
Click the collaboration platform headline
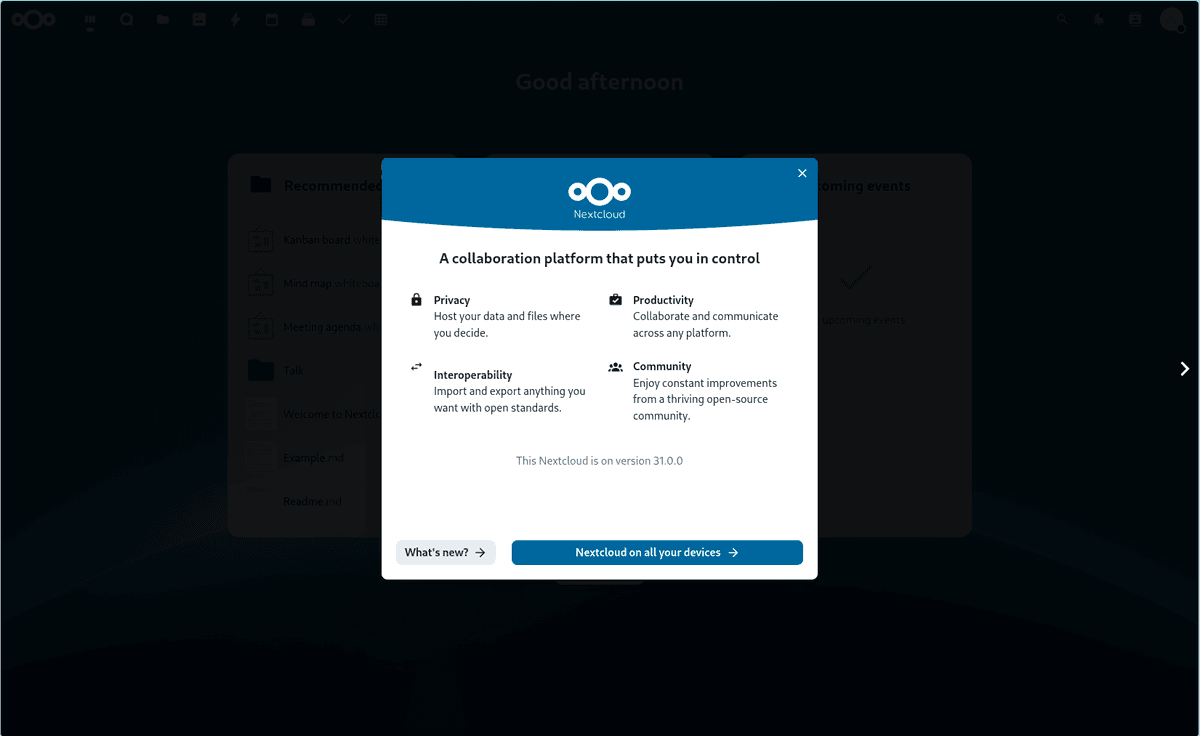click(599, 258)
